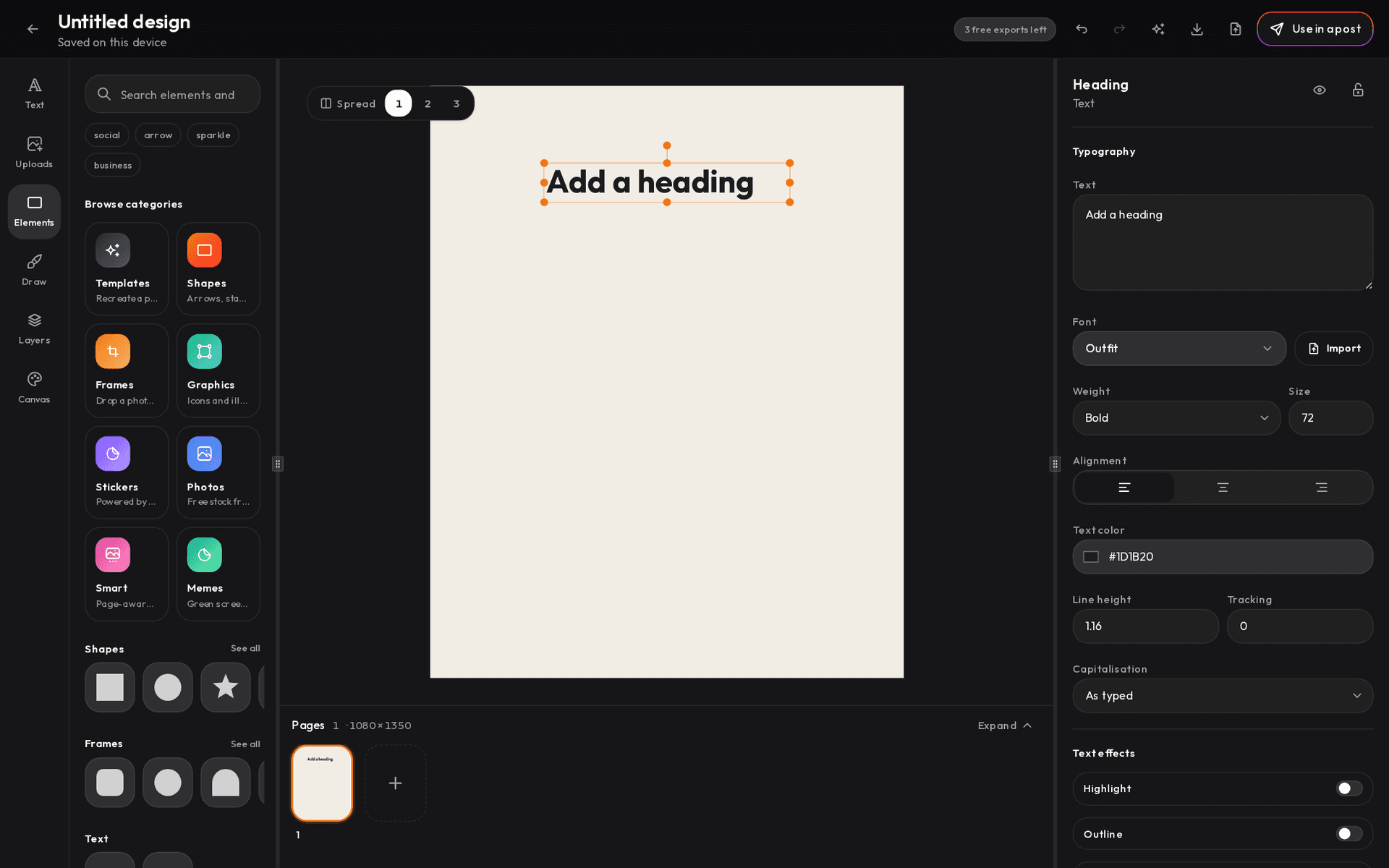1389x868 pixels.
Task: Open the Uploads panel in the sidebar
Action: (34, 153)
